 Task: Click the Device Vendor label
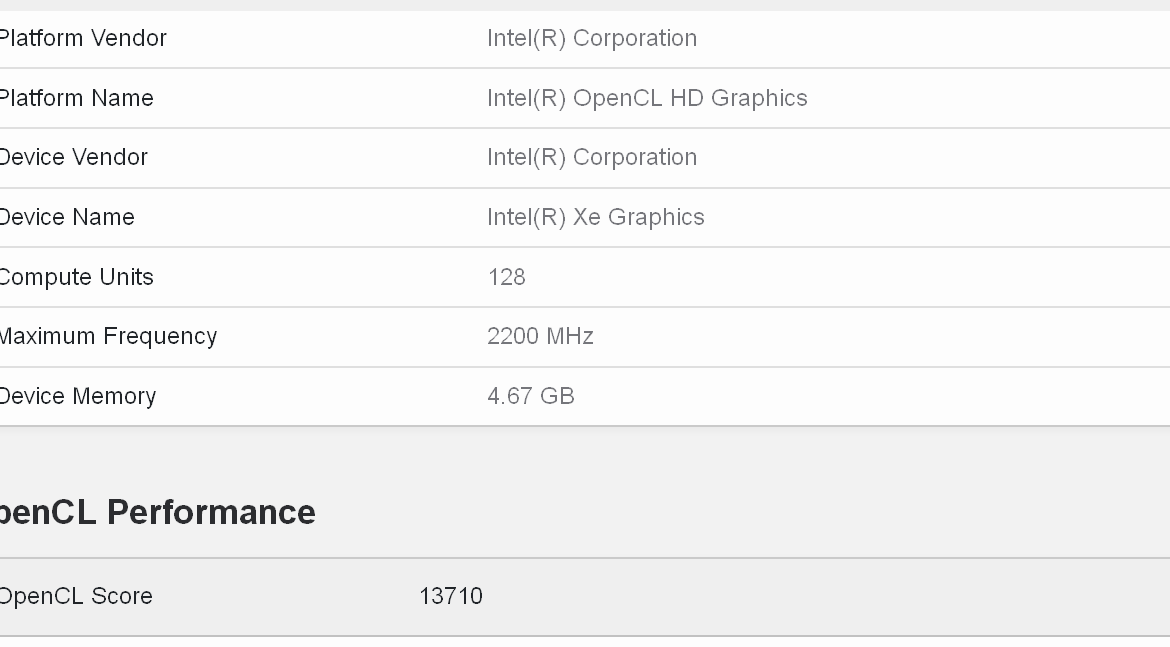(73, 157)
